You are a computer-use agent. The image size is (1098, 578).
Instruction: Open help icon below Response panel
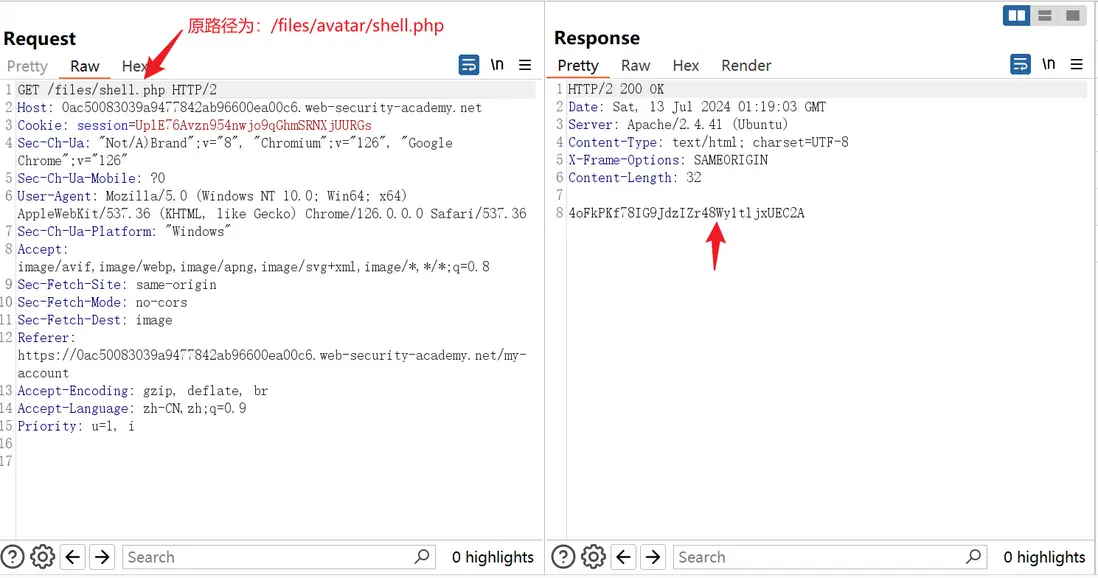pos(563,557)
